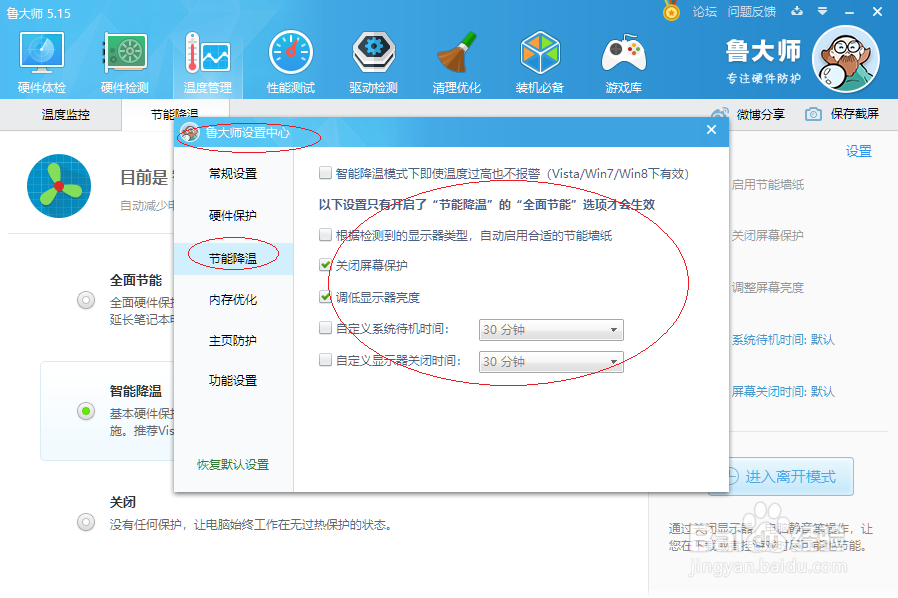Open 主页防护 in settings sidebar
The image size is (898, 598).
233,340
